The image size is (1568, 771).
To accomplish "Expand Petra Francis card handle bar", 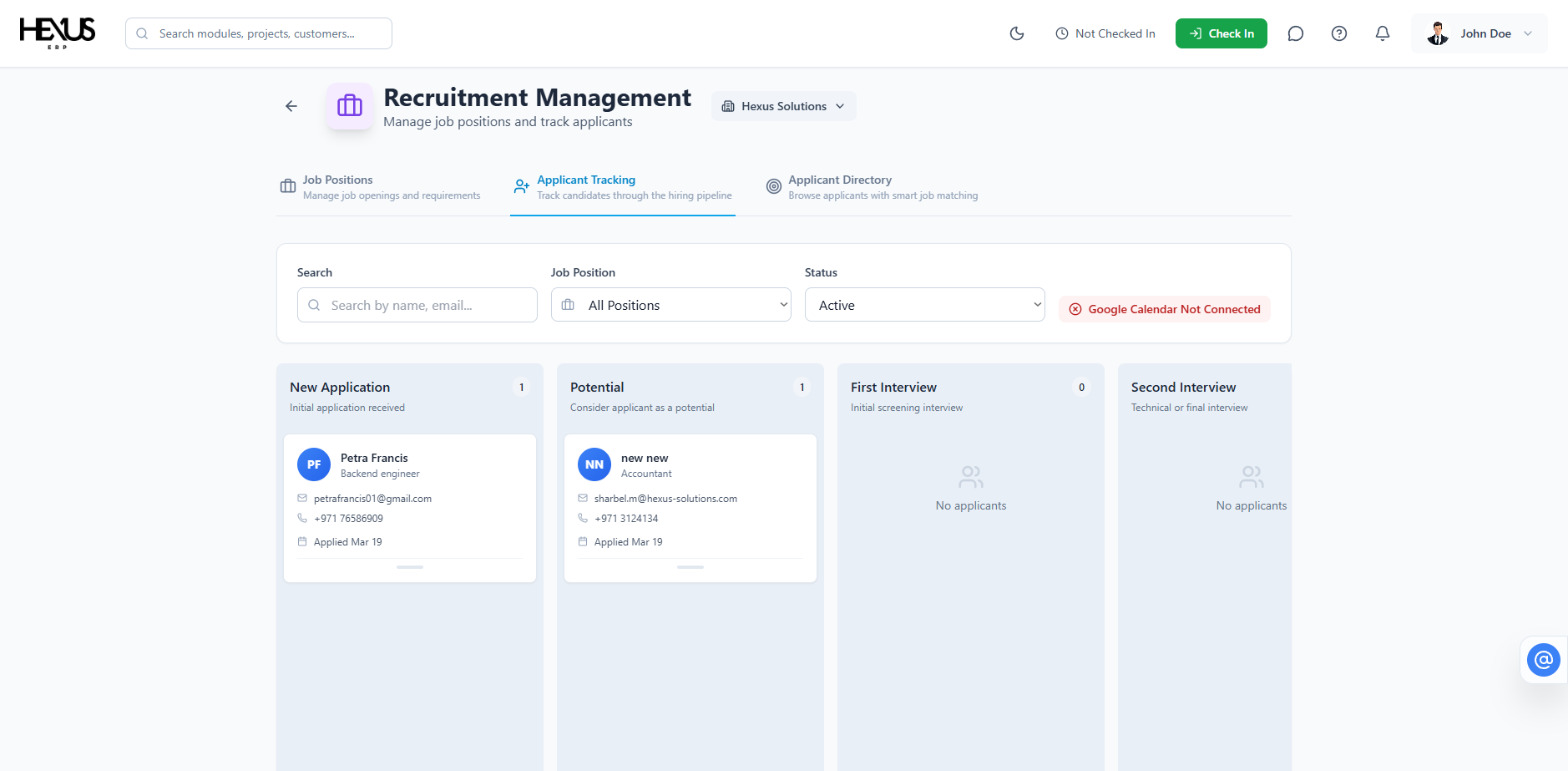I will click(410, 567).
